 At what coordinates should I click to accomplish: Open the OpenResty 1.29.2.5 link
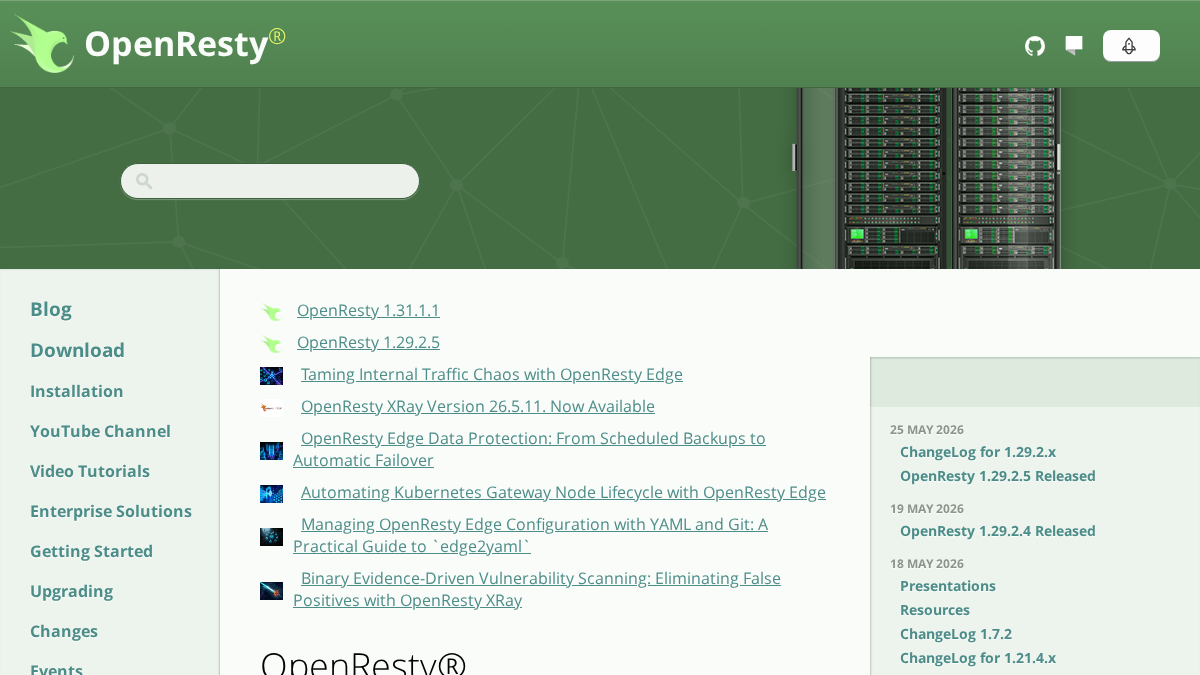tap(368, 342)
